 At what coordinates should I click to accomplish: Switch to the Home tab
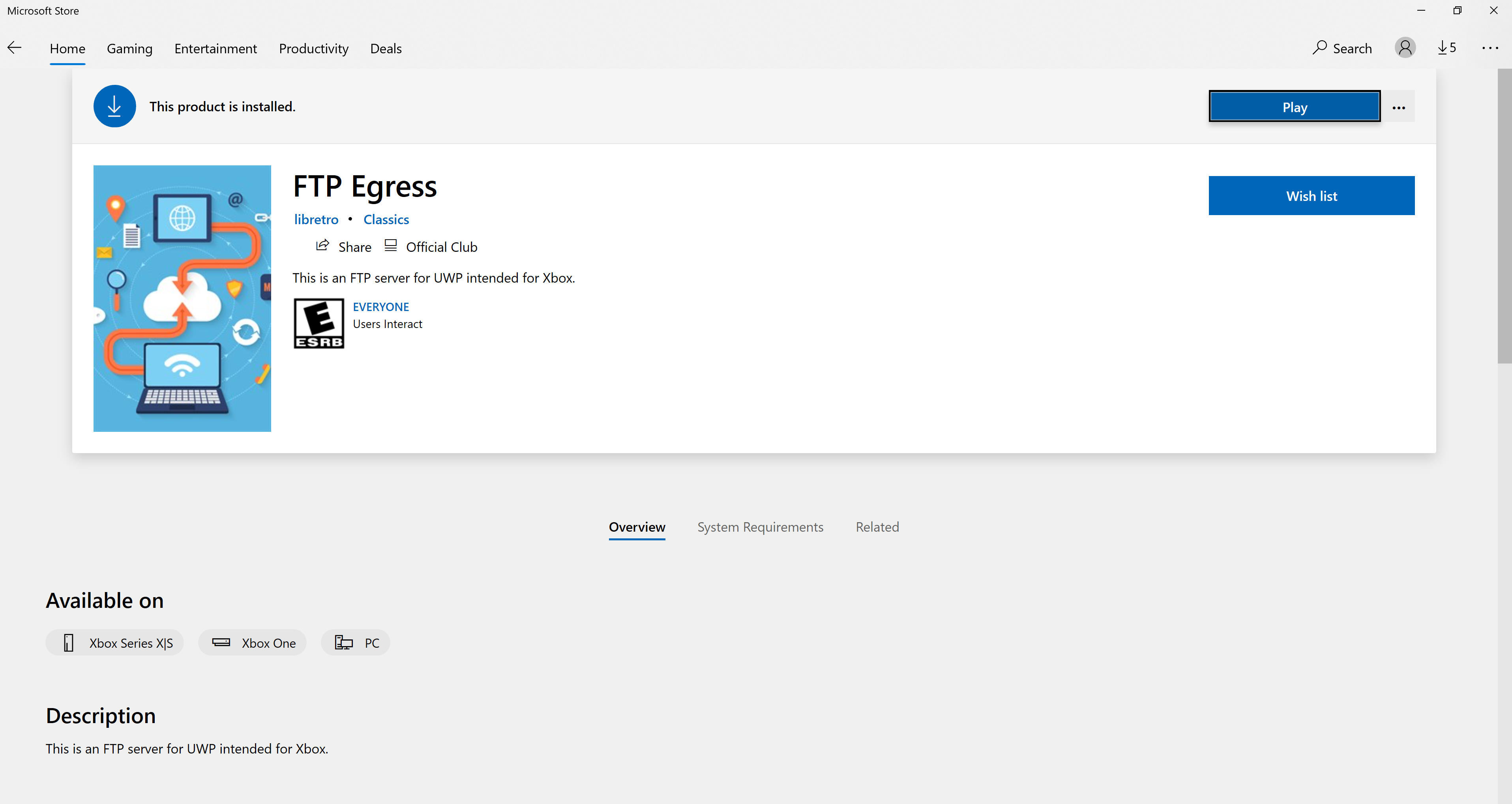tap(67, 49)
